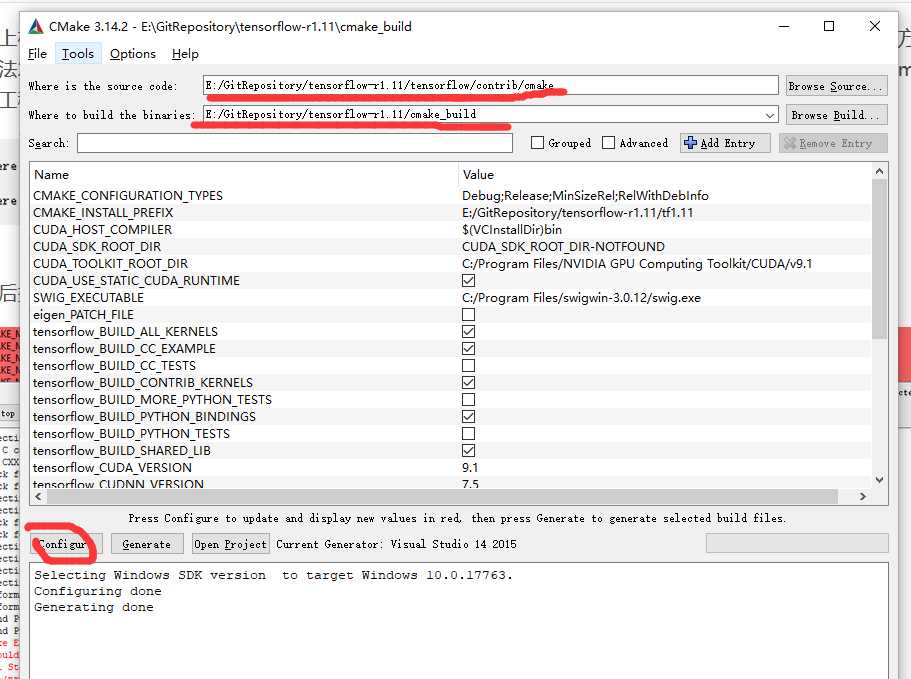Click the vertical scrollbar thumb of entries list

tap(879, 258)
